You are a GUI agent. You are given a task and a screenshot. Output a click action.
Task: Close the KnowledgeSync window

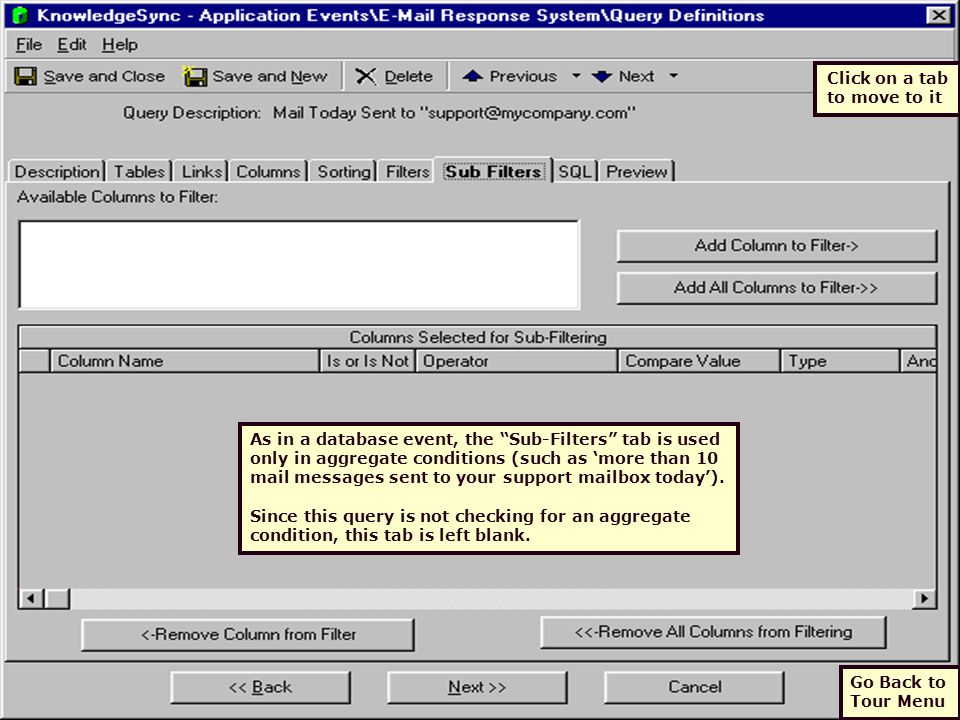point(937,15)
